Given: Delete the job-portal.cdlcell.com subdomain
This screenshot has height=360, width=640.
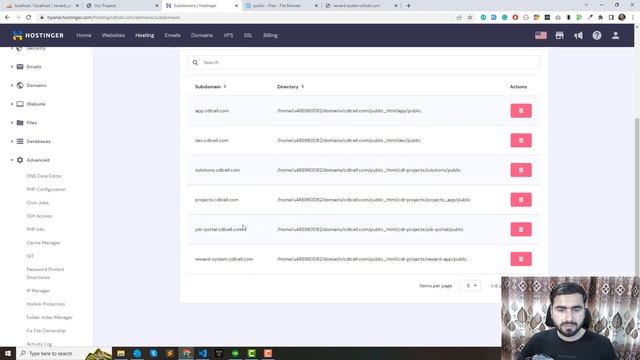Looking at the screenshot, I should click(x=521, y=229).
